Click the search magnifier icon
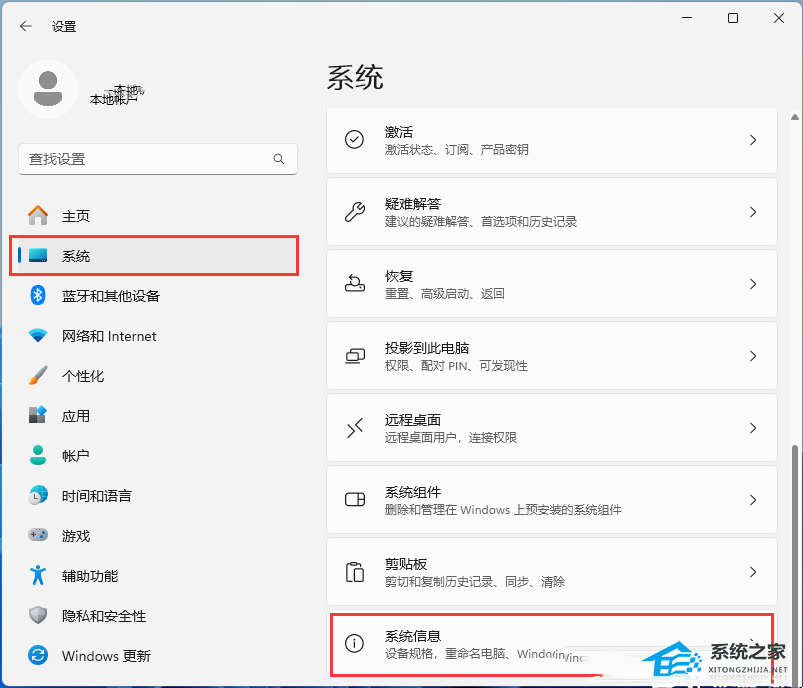Screen dimensions: 803x688 (x=279, y=159)
